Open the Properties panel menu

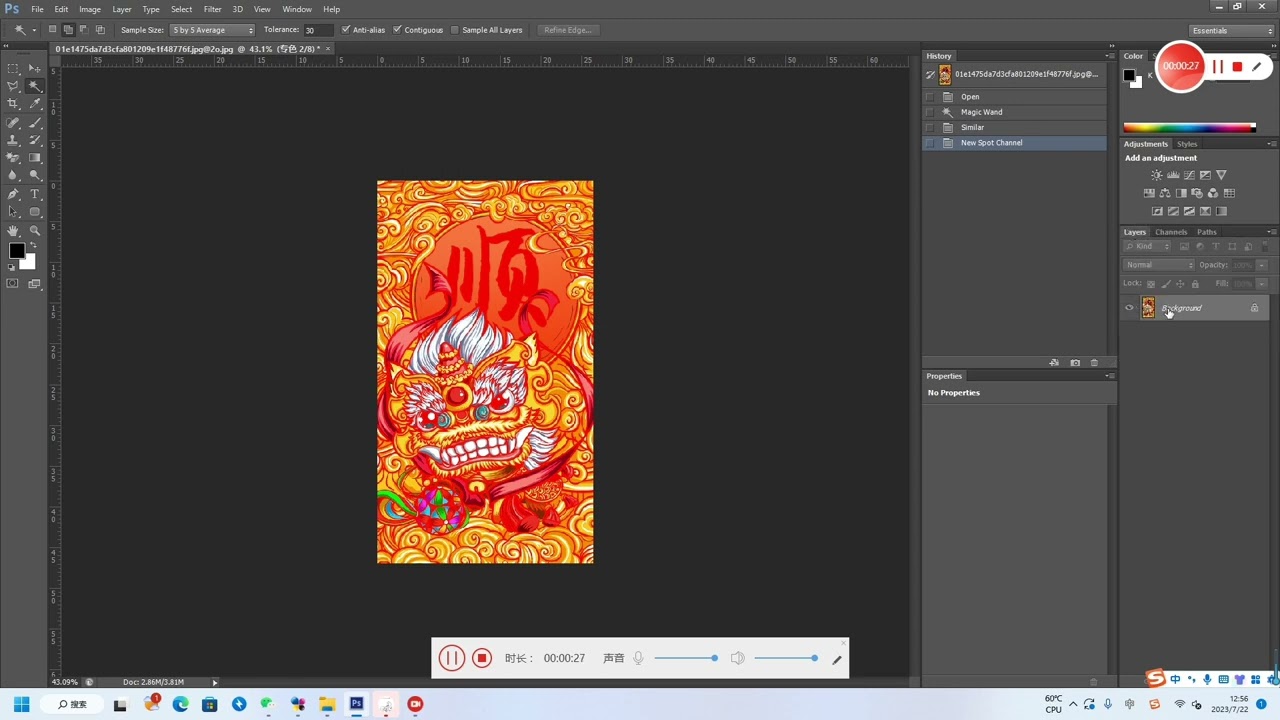[1110, 376]
